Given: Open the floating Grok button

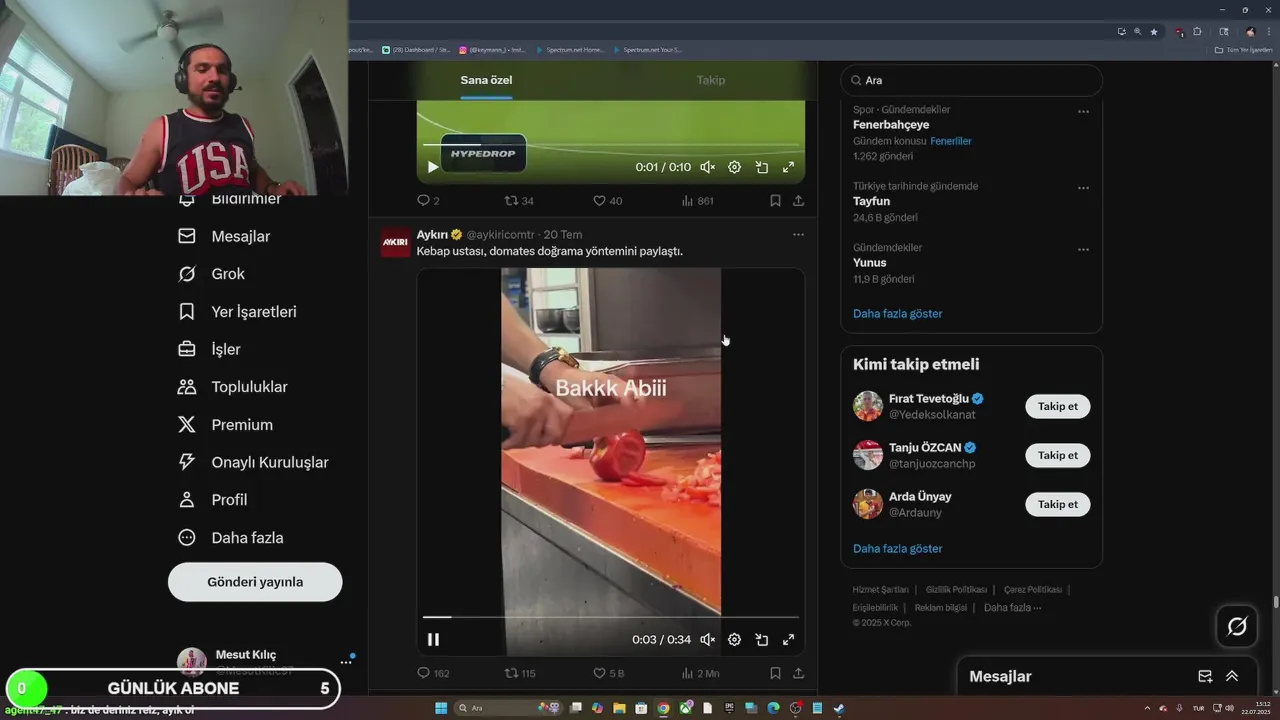Looking at the screenshot, I should coord(1237,627).
